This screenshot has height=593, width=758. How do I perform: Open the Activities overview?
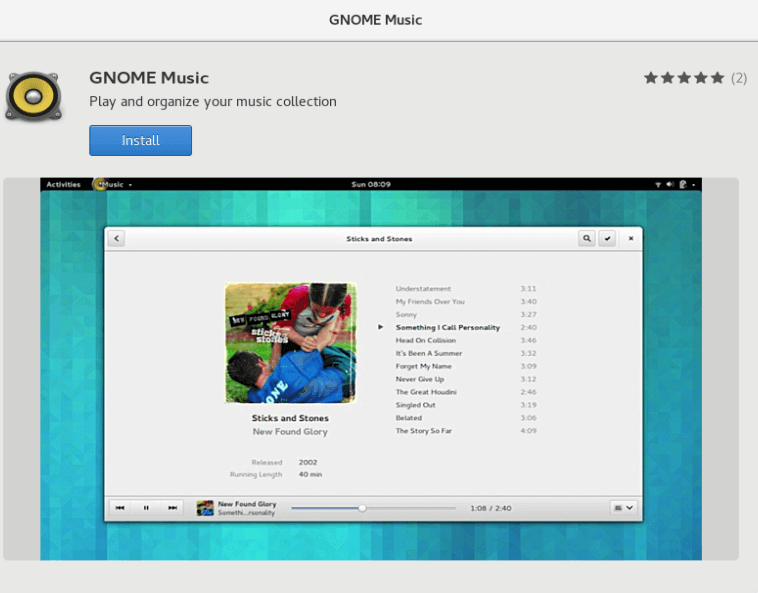63,185
